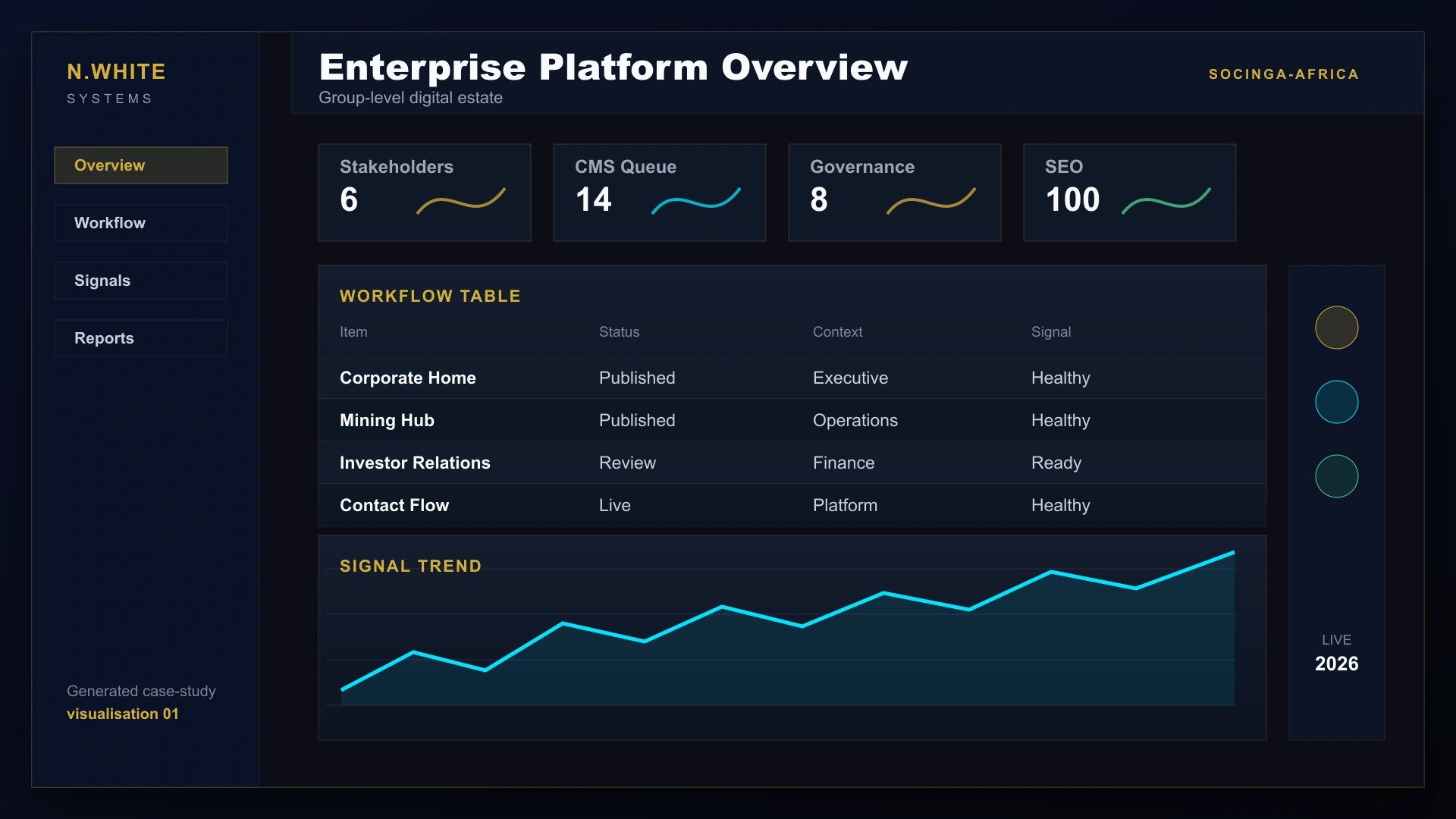1456x819 pixels.
Task: Click the SEO green sparkline
Action: 1166,201
